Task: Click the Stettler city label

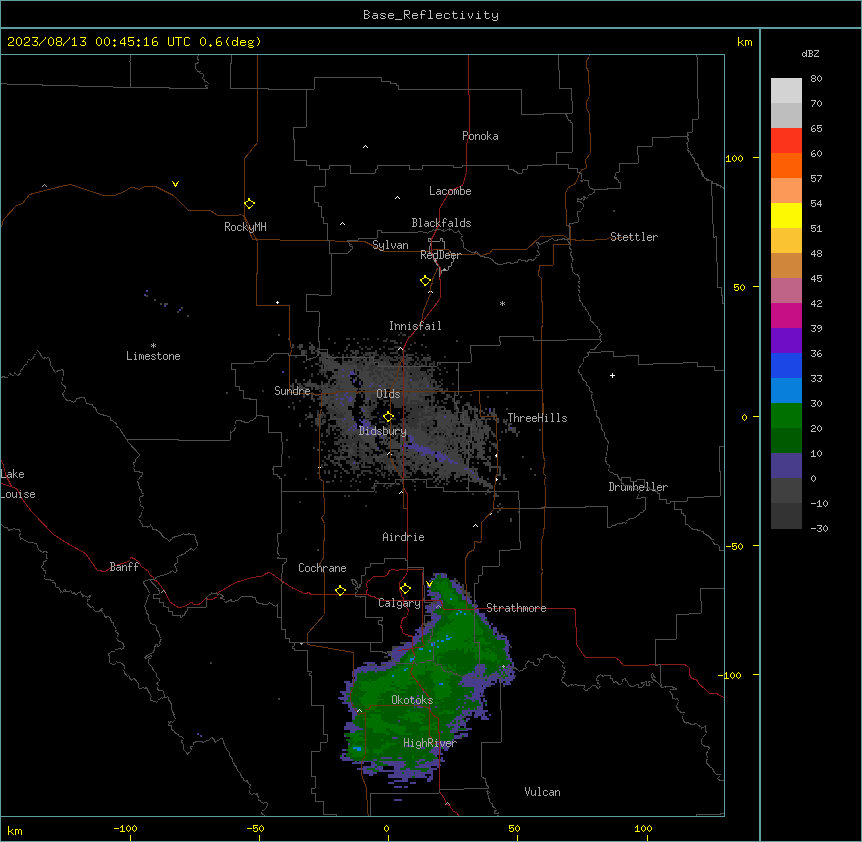Action: [x=634, y=237]
